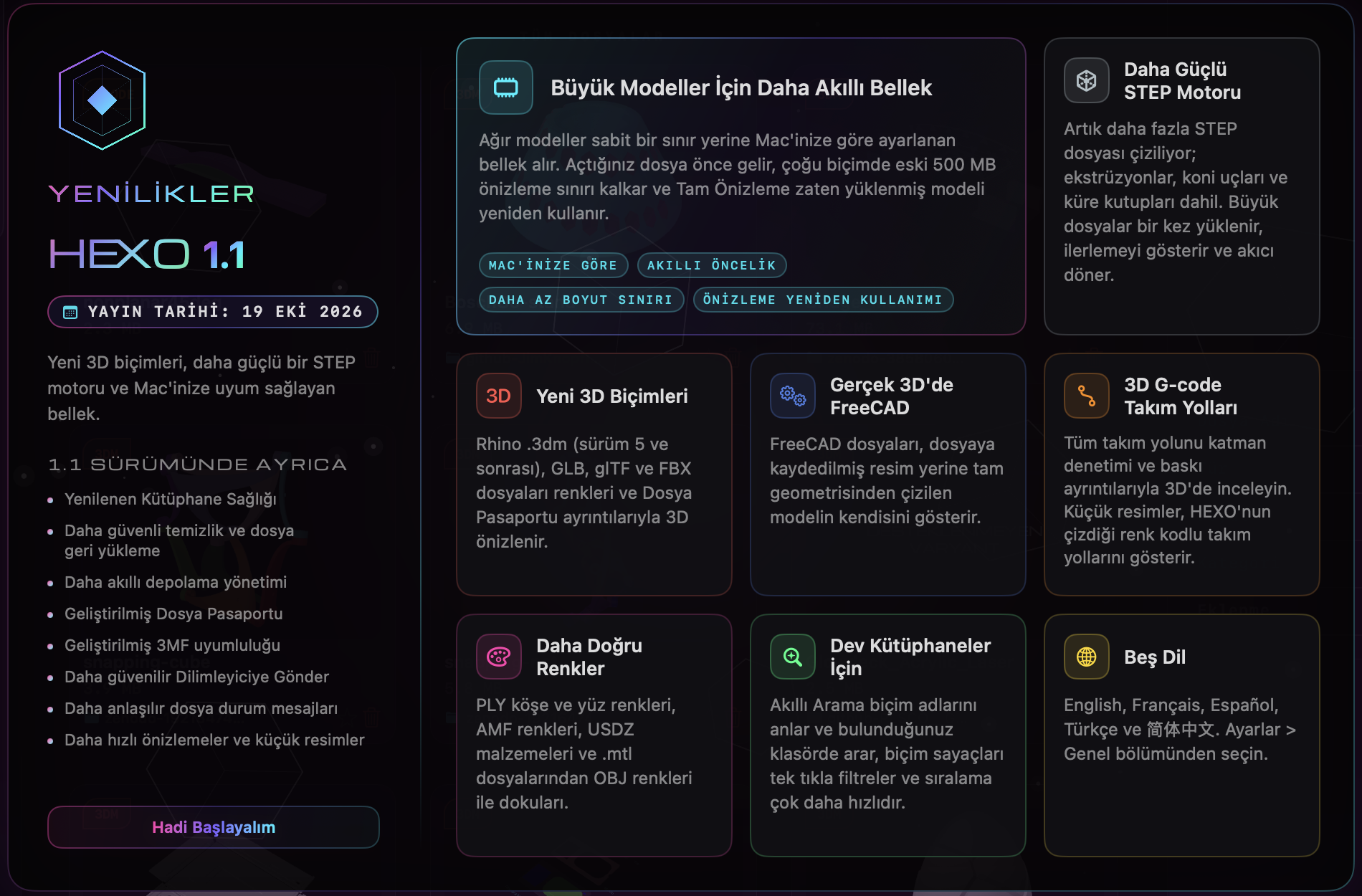The height and width of the screenshot is (896, 1362).
Task: Click the intro paragraph starting Yeni 3D biçimleri
Action: 202,388
